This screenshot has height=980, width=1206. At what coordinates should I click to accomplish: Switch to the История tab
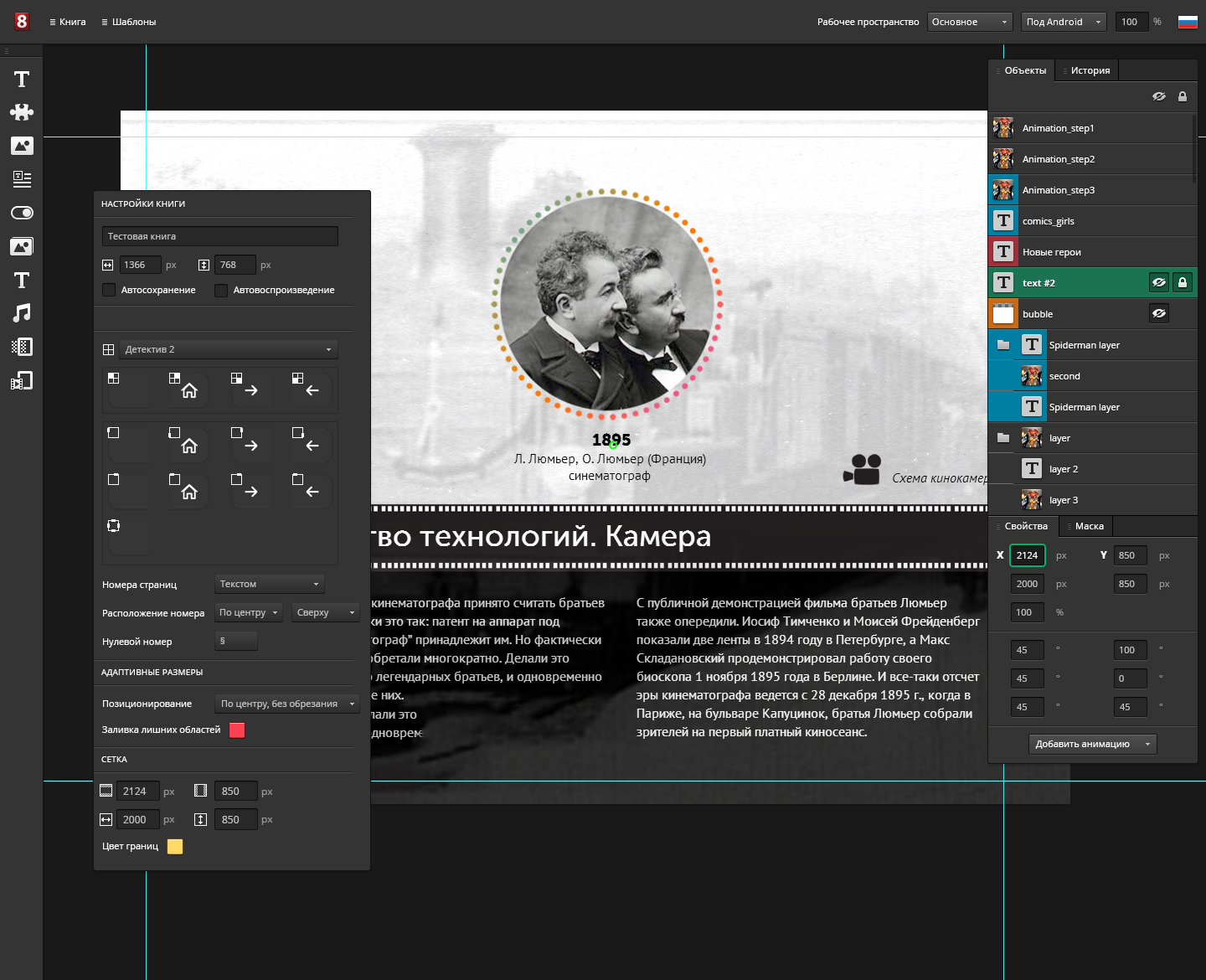(1087, 70)
